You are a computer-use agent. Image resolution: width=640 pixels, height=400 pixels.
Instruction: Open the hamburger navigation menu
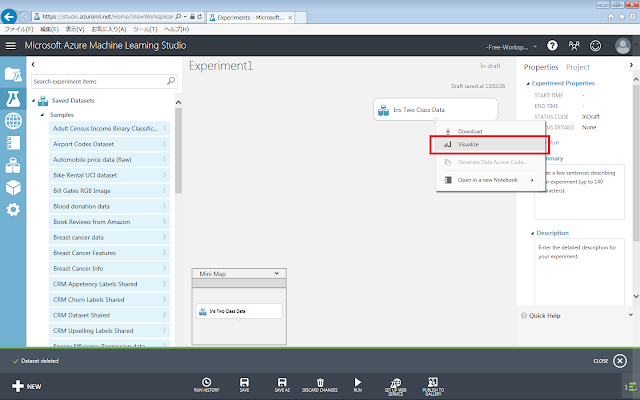tap(11, 46)
